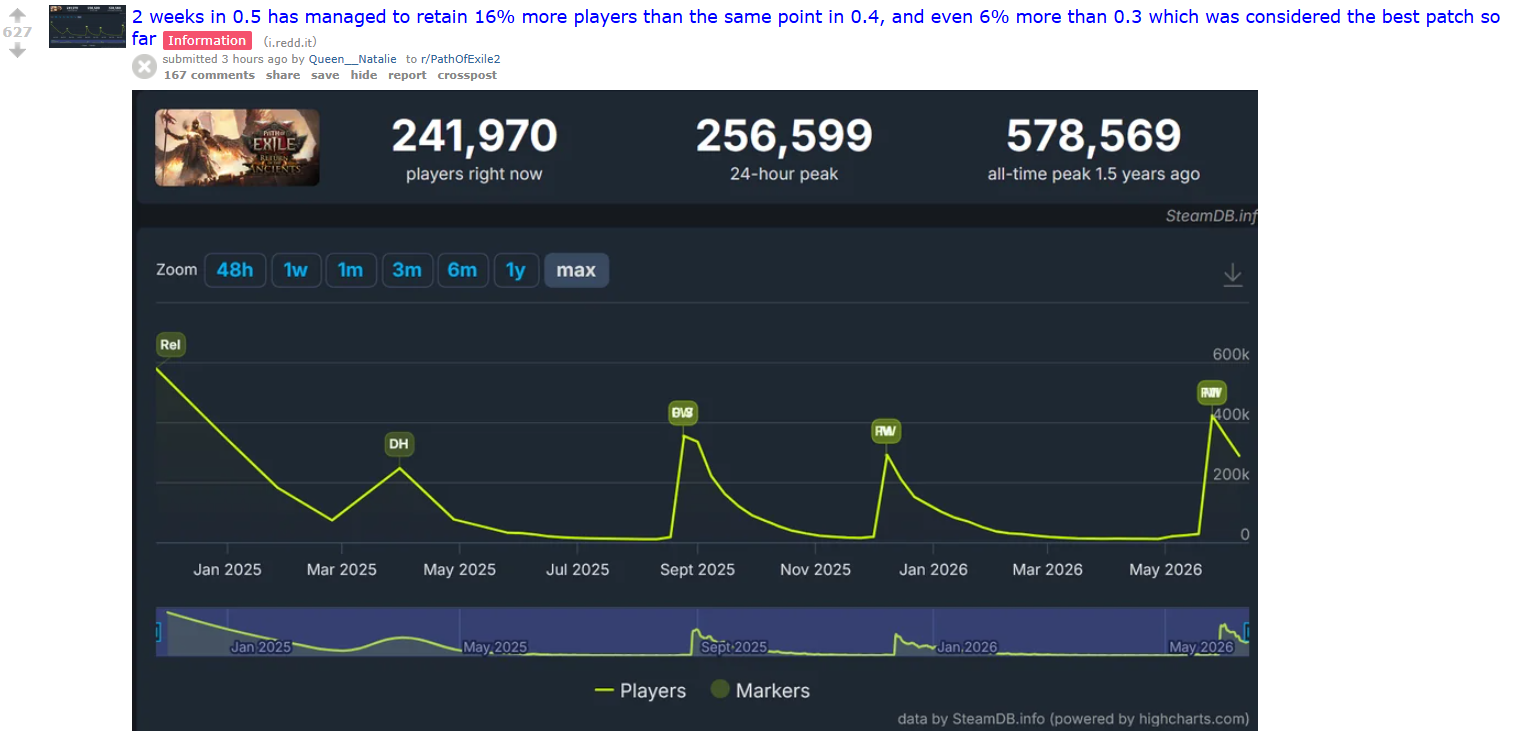1518x740 pixels.
Task: Set chart zoom to 3m
Action: coord(407,270)
